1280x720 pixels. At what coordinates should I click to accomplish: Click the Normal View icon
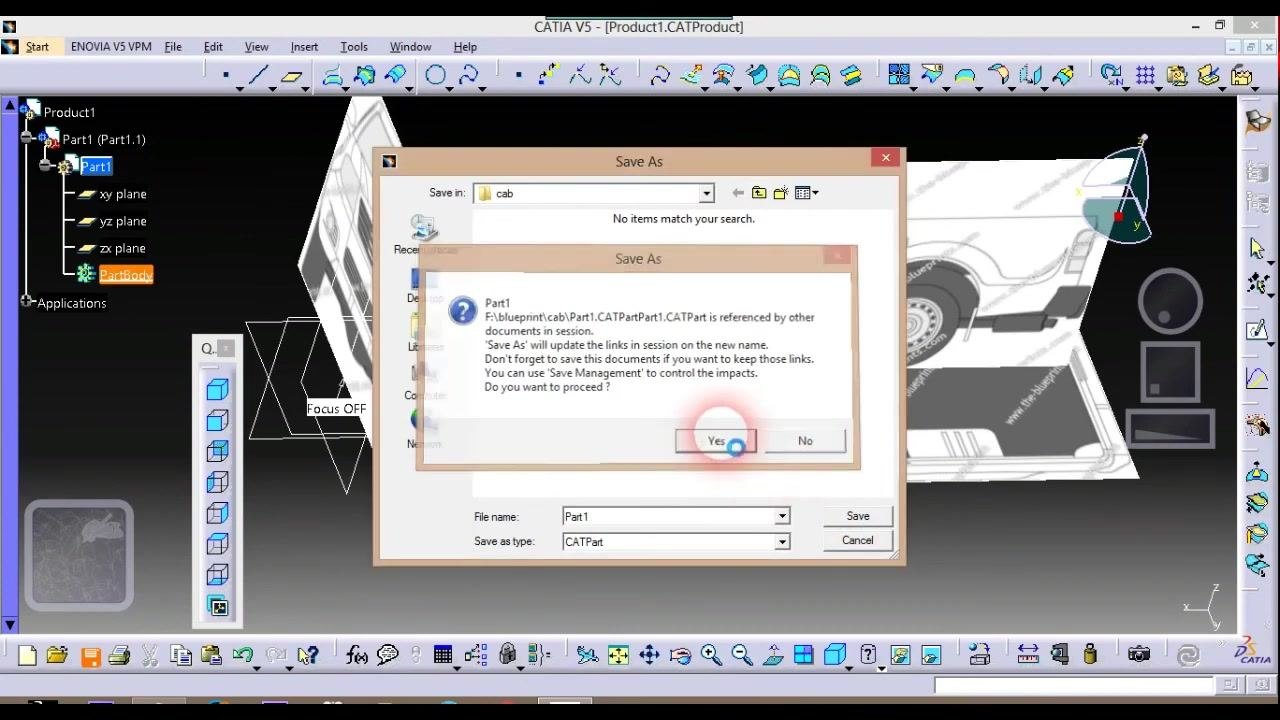click(773, 656)
